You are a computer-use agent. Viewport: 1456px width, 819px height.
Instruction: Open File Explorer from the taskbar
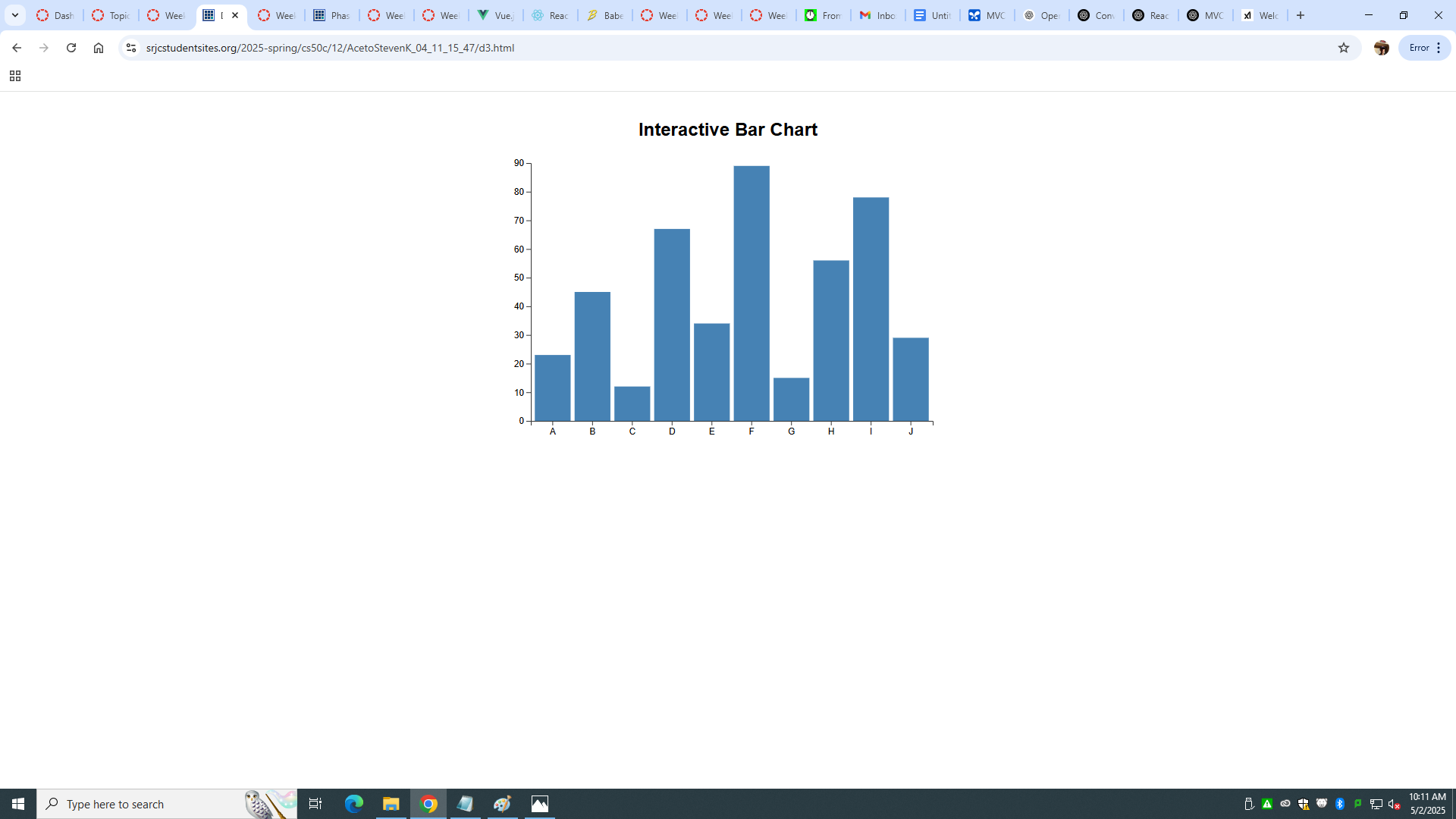pyautogui.click(x=391, y=804)
